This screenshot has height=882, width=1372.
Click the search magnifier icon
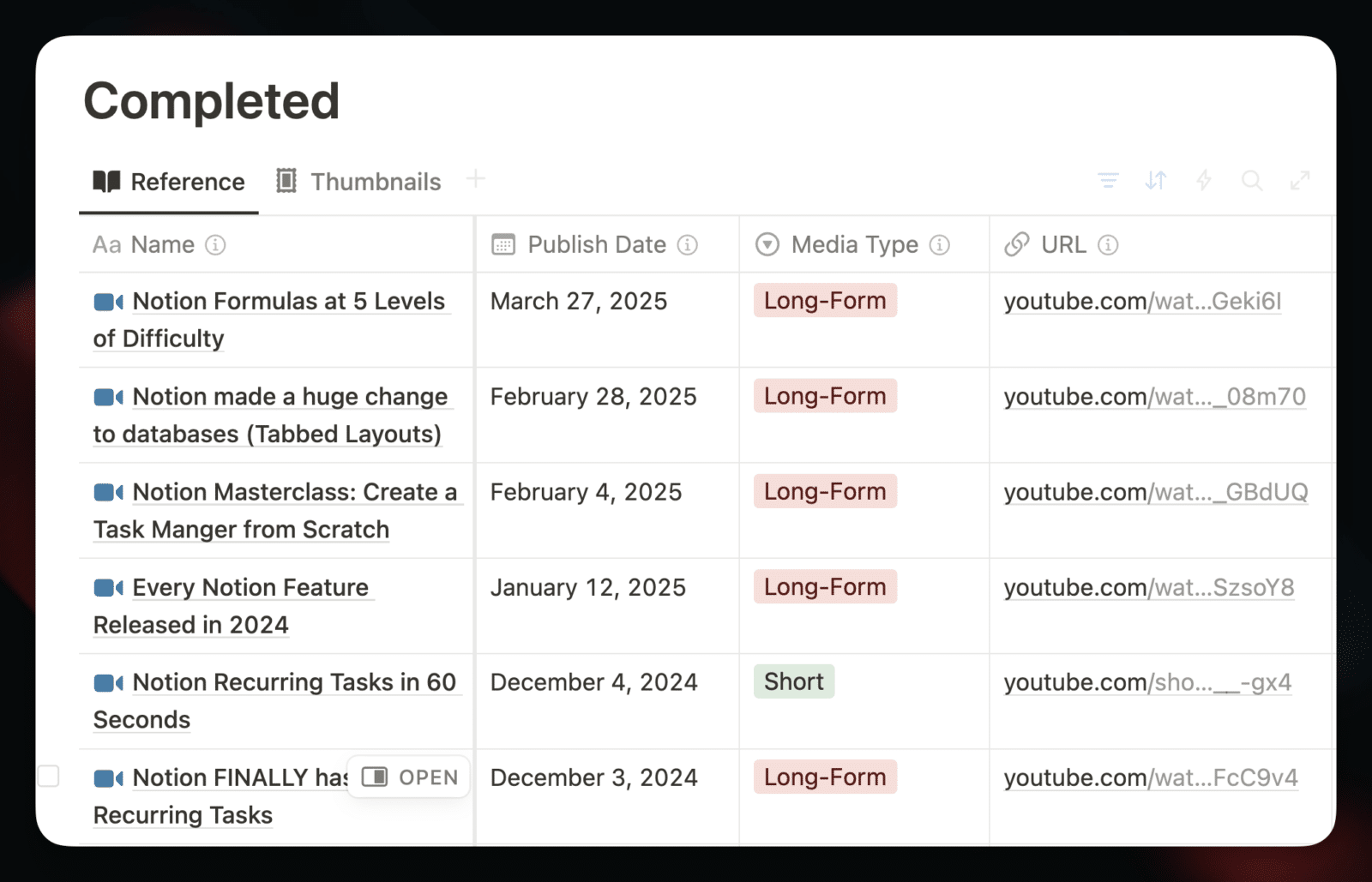pos(1252,180)
